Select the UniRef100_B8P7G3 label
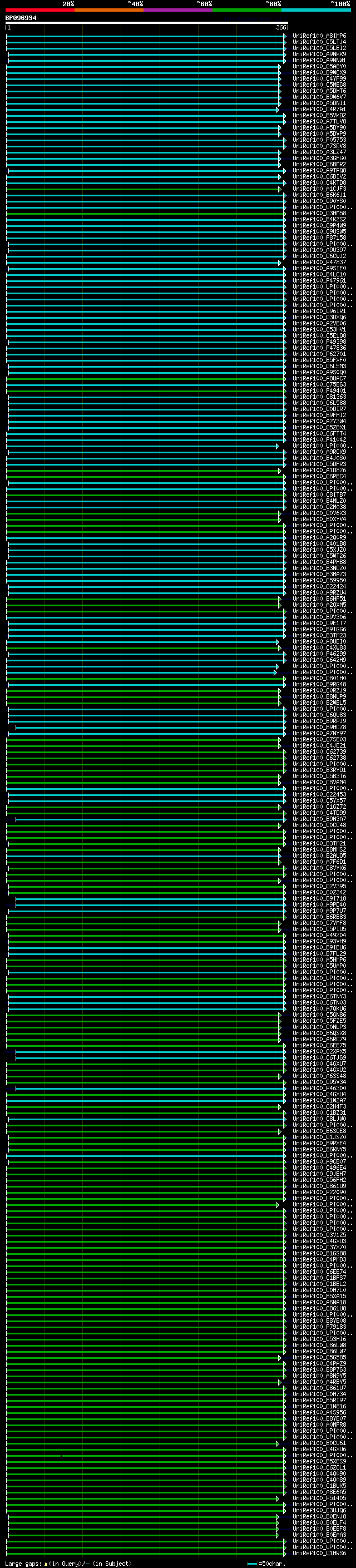356x1568 pixels. 319,1369
